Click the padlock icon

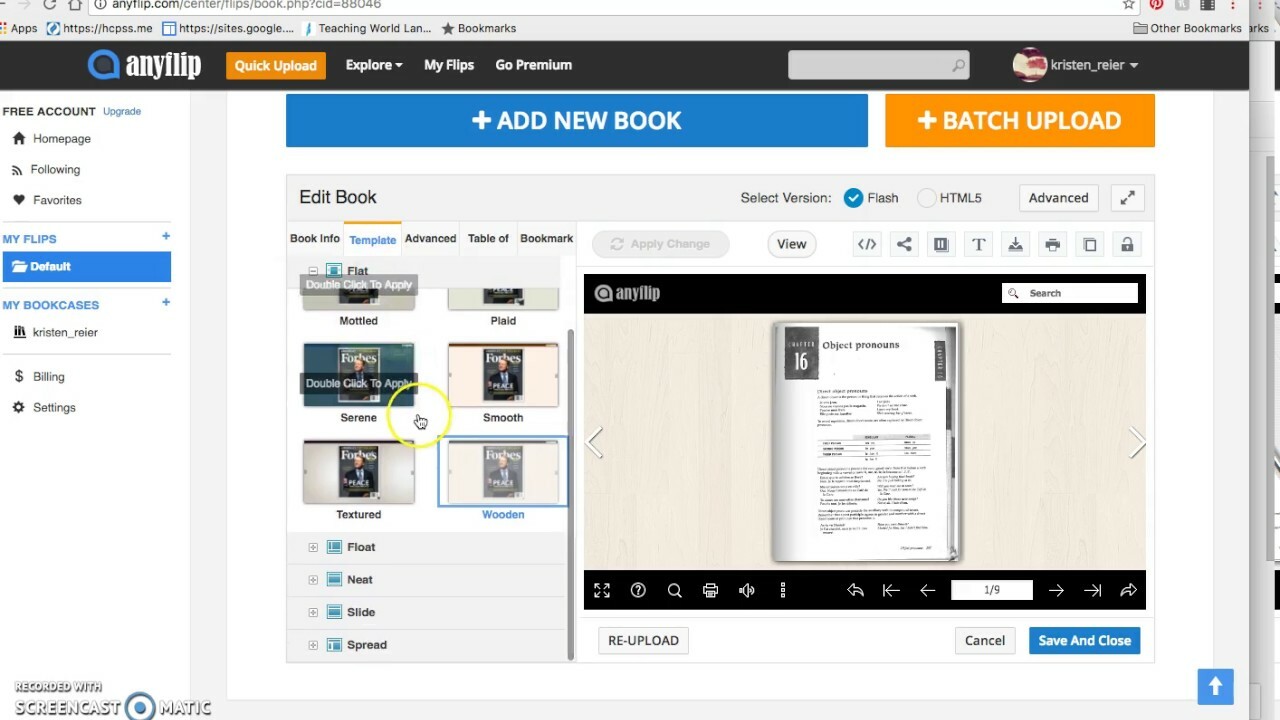click(1127, 244)
